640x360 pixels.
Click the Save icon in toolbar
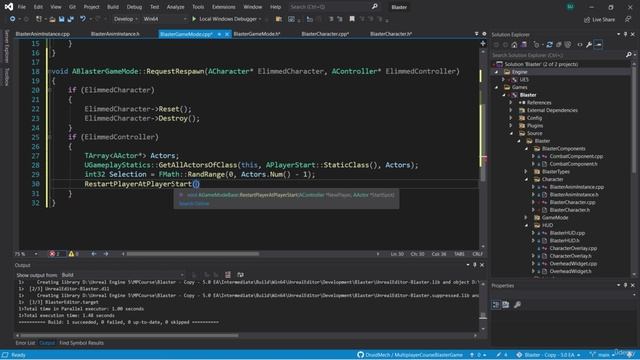click(x=61, y=19)
